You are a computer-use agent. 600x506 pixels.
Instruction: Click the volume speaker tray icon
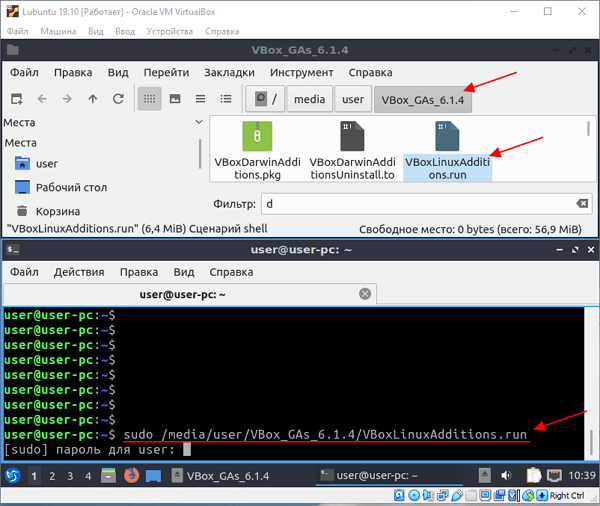tap(506, 475)
